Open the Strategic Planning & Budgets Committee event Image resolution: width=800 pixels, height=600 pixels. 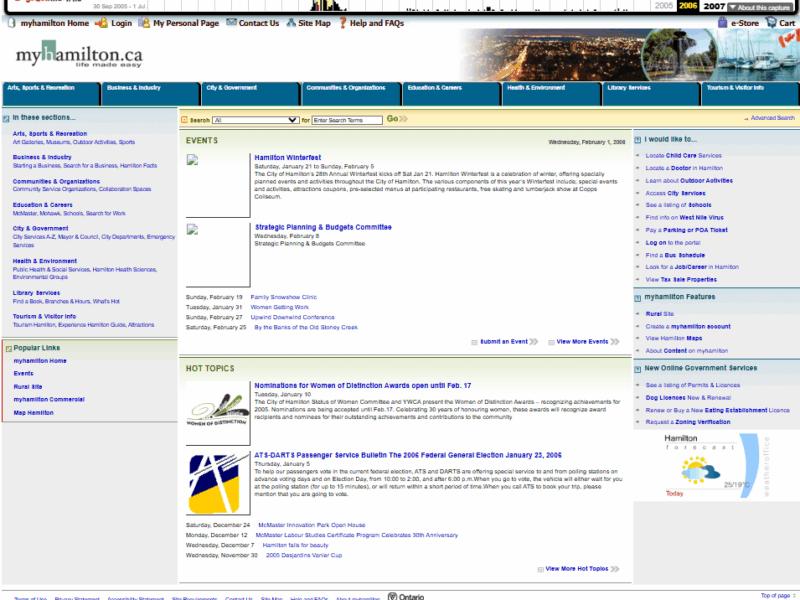coord(323,227)
